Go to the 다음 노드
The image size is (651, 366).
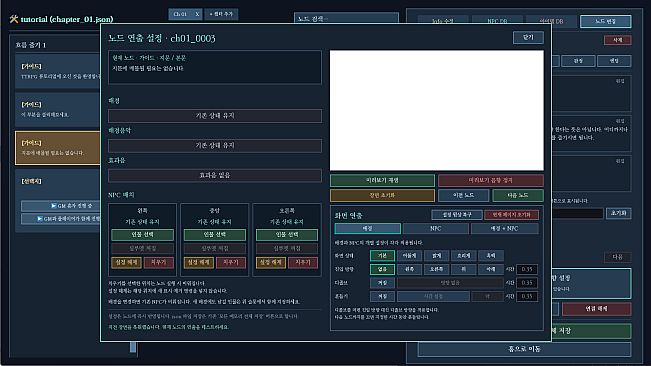tap(518, 195)
